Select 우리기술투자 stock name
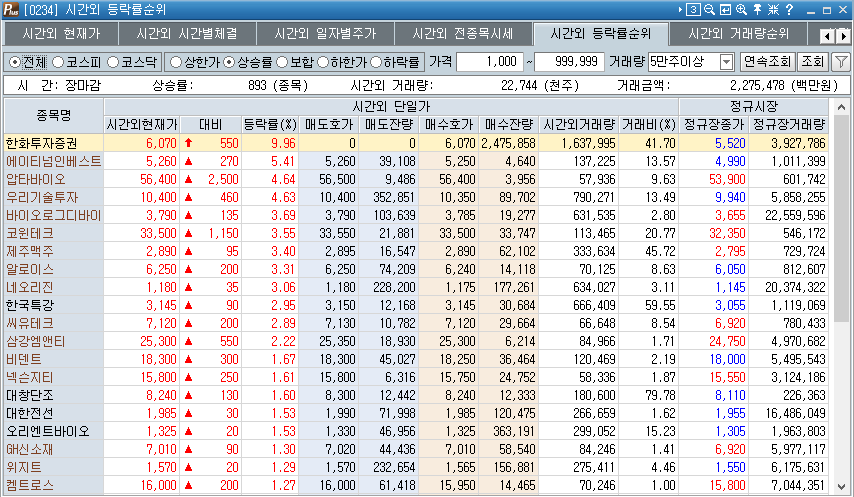This screenshot has height=497, width=854. [x=42, y=197]
